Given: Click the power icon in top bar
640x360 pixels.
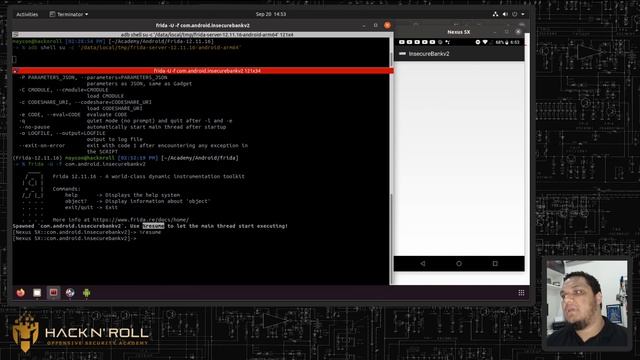Looking at the screenshot, I should coord(514,14).
